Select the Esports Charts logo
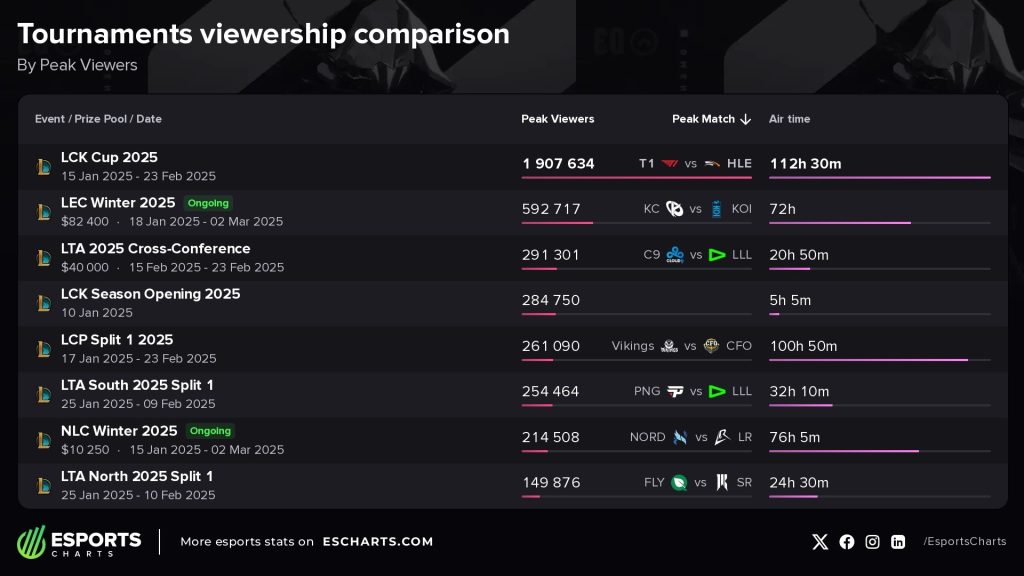 [x=79, y=542]
